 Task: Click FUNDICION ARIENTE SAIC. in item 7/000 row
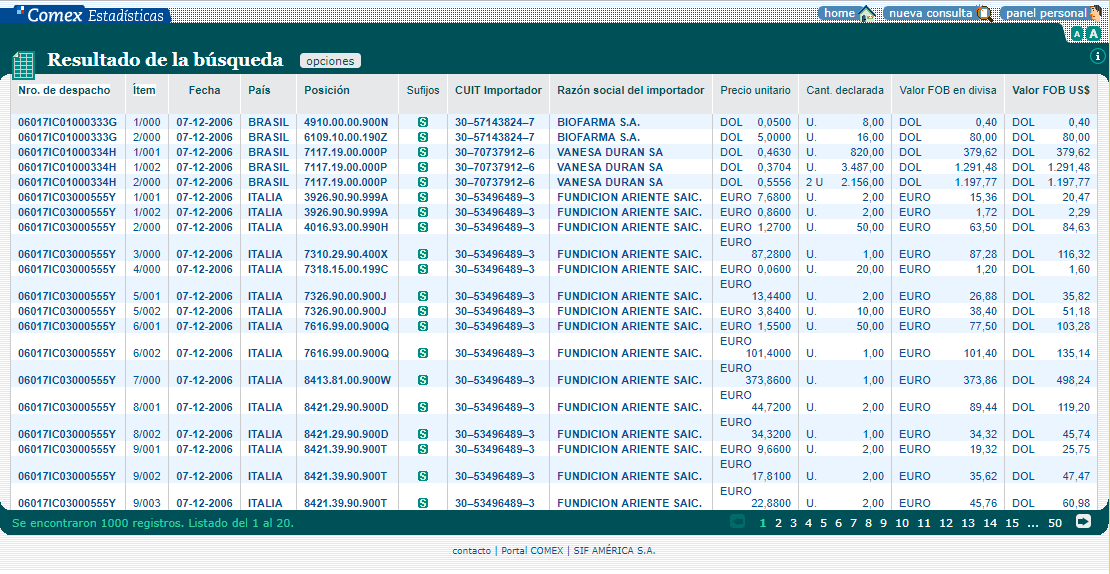[629, 380]
